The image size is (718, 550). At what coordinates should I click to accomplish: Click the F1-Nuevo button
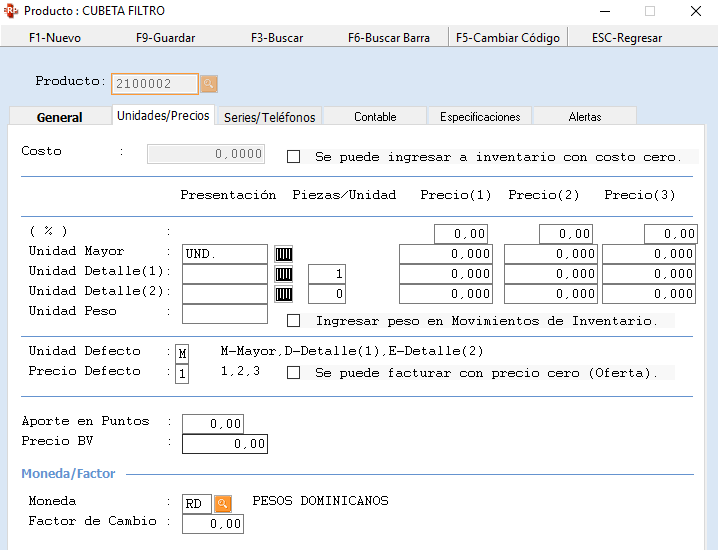pyautogui.click(x=55, y=38)
